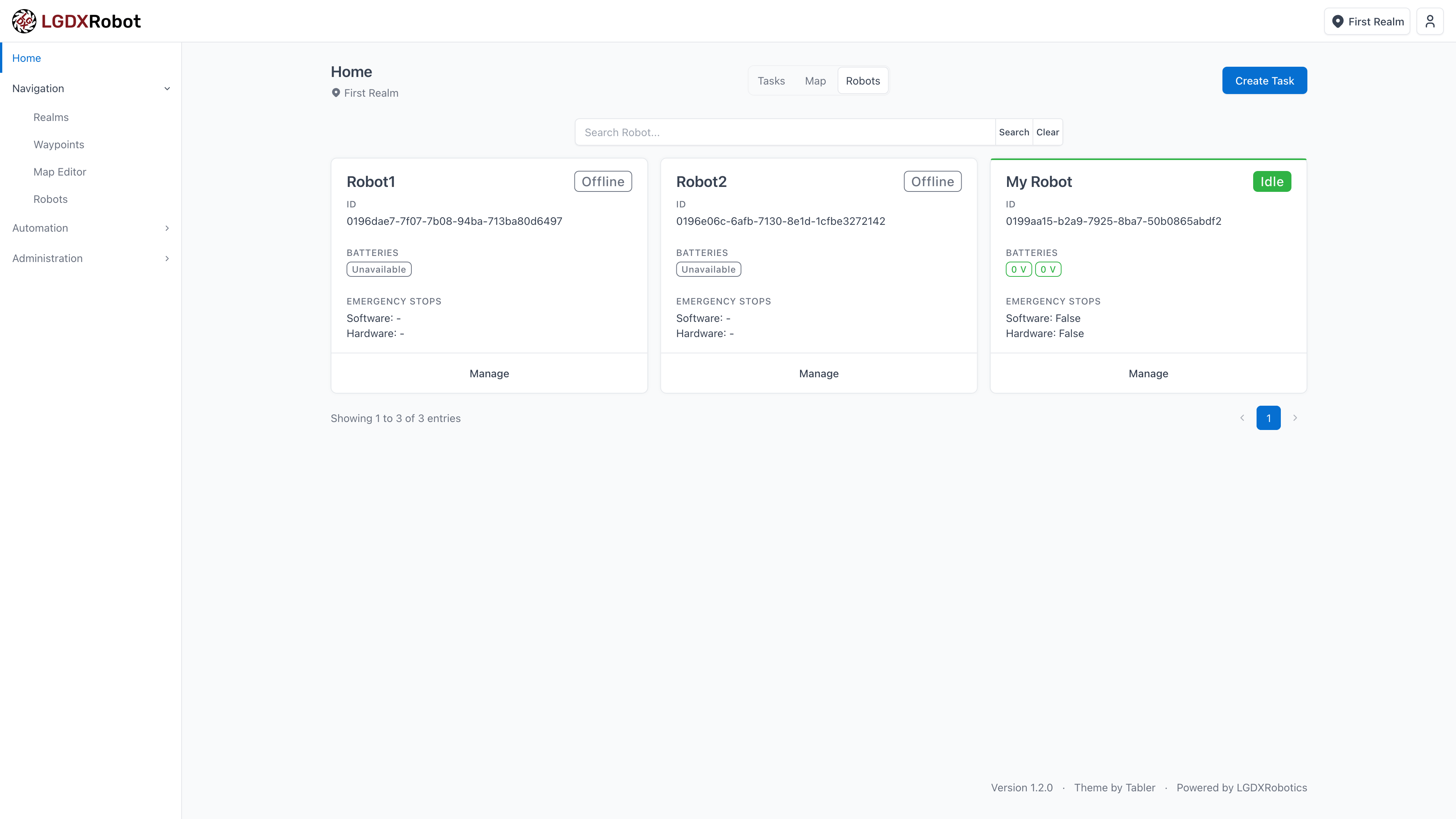1456x819 pixels.
Task: Open the user account menu
Action: (x=1430, y=21)
